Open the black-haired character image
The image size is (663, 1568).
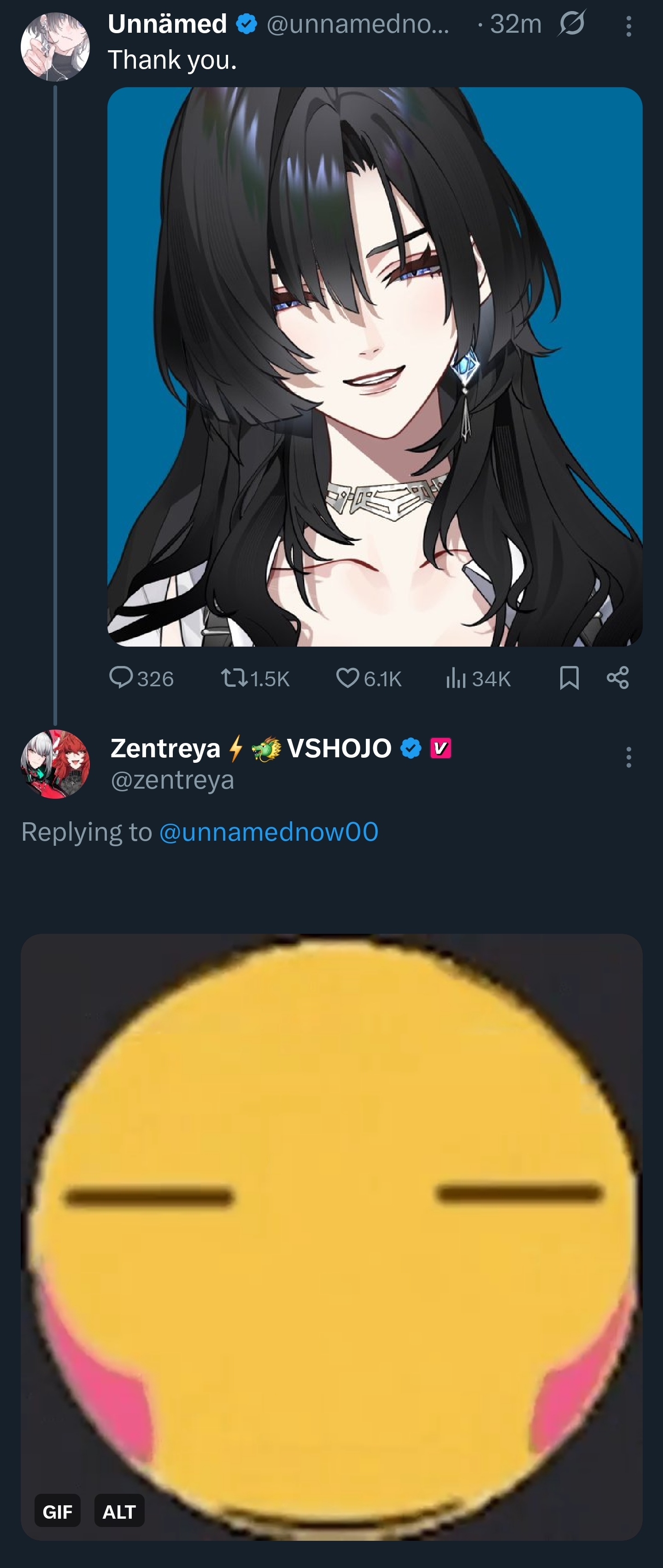[x=375, y=366]
